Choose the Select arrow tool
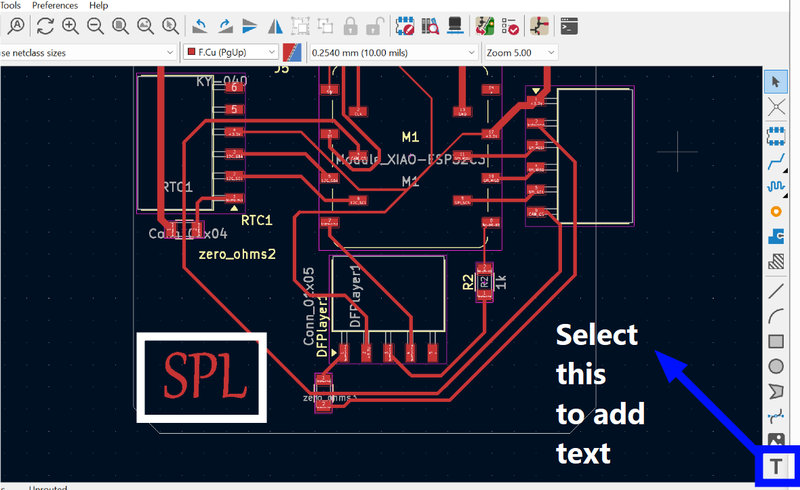 click(776, 82)
